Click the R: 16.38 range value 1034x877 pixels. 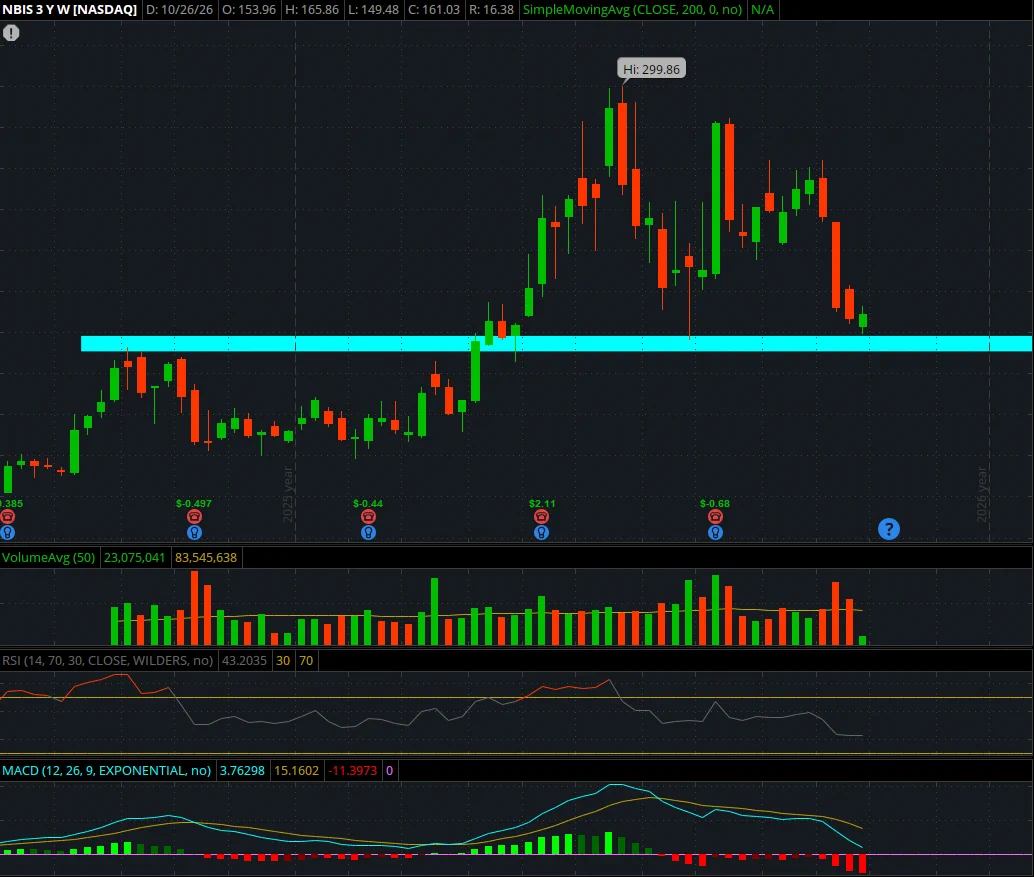(491, 10)
